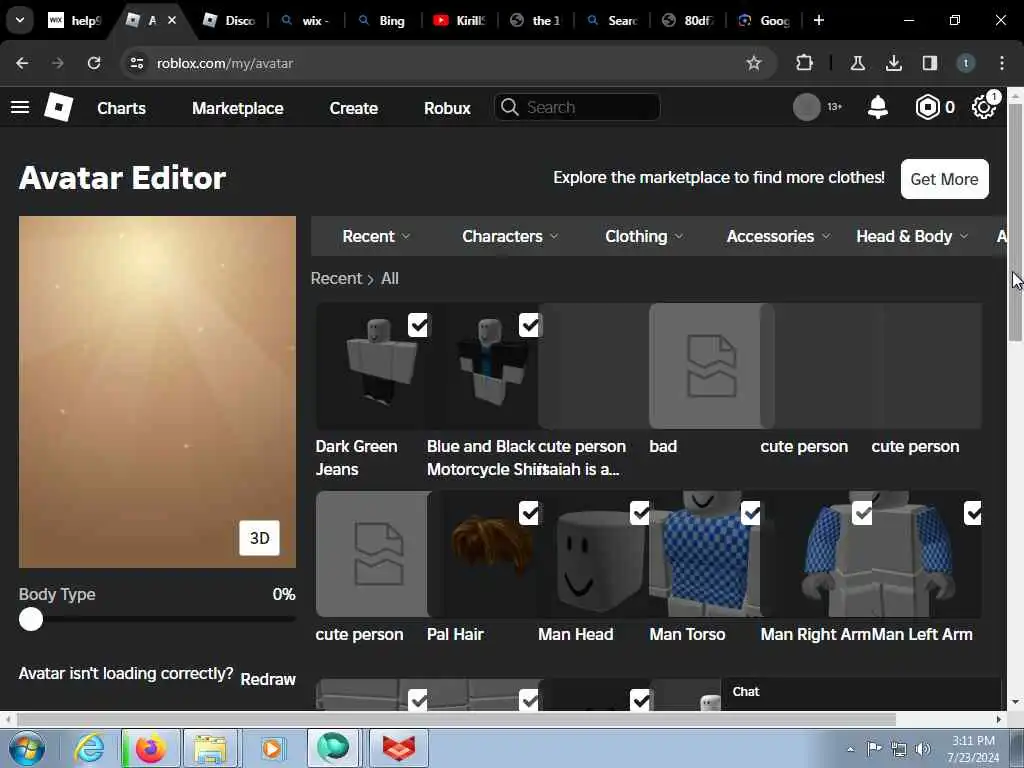Open the tab search dropdown arrow

point(20,20)
